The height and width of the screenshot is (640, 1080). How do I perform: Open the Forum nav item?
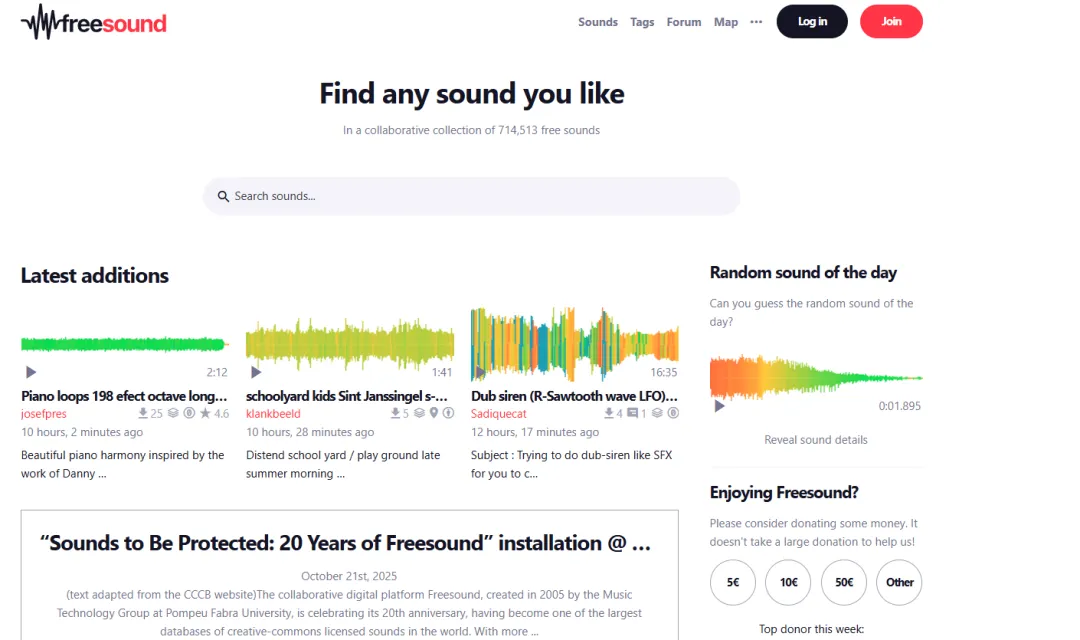click(684, 22)
